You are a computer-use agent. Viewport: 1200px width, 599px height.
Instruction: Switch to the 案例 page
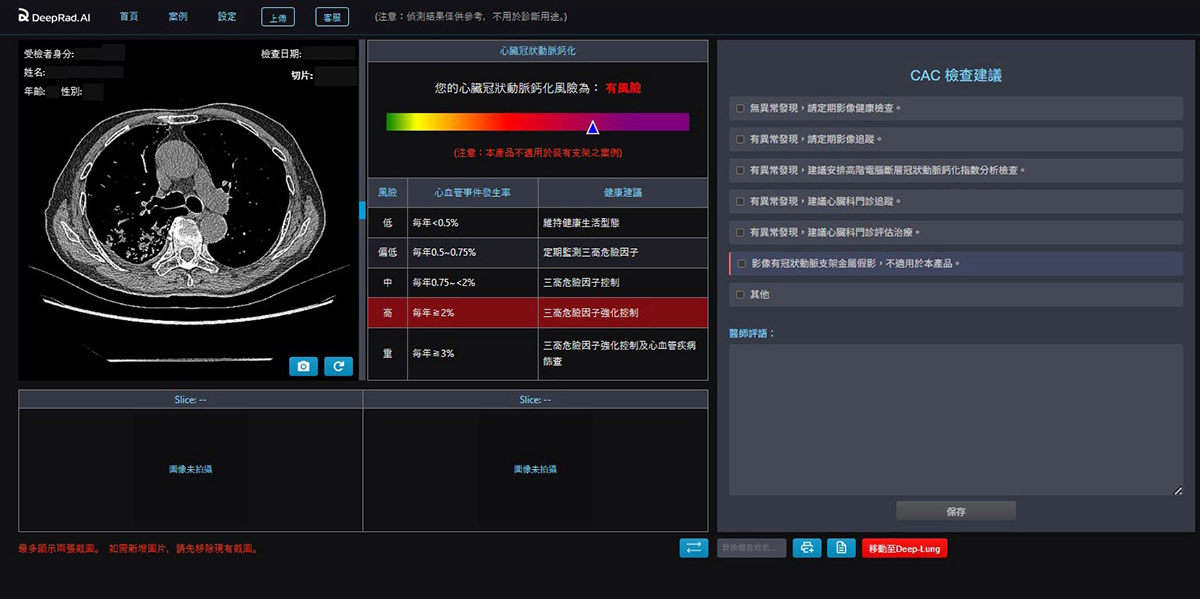(x=177, y=16)
